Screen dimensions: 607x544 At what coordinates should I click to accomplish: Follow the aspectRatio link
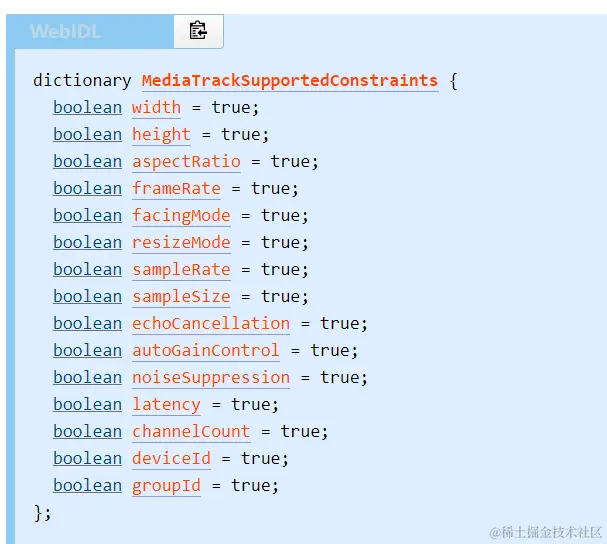coord(186,162)
